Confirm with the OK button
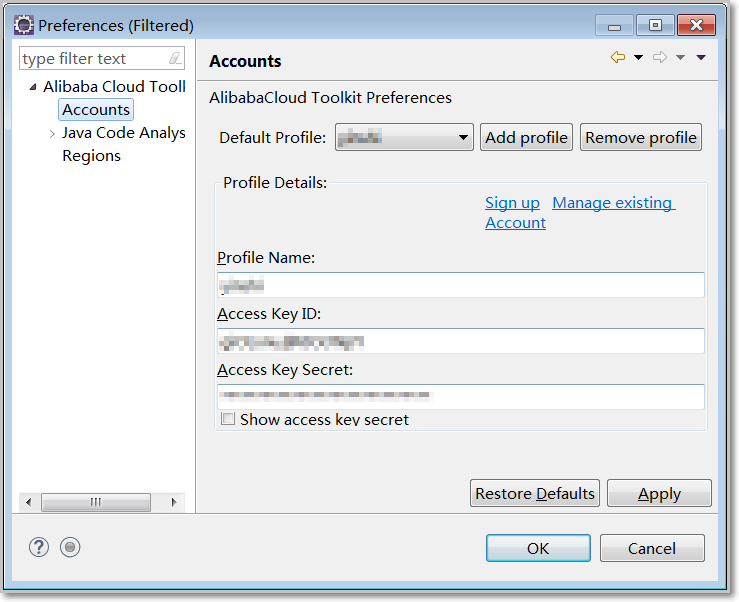739x602 pixels. 538,548
